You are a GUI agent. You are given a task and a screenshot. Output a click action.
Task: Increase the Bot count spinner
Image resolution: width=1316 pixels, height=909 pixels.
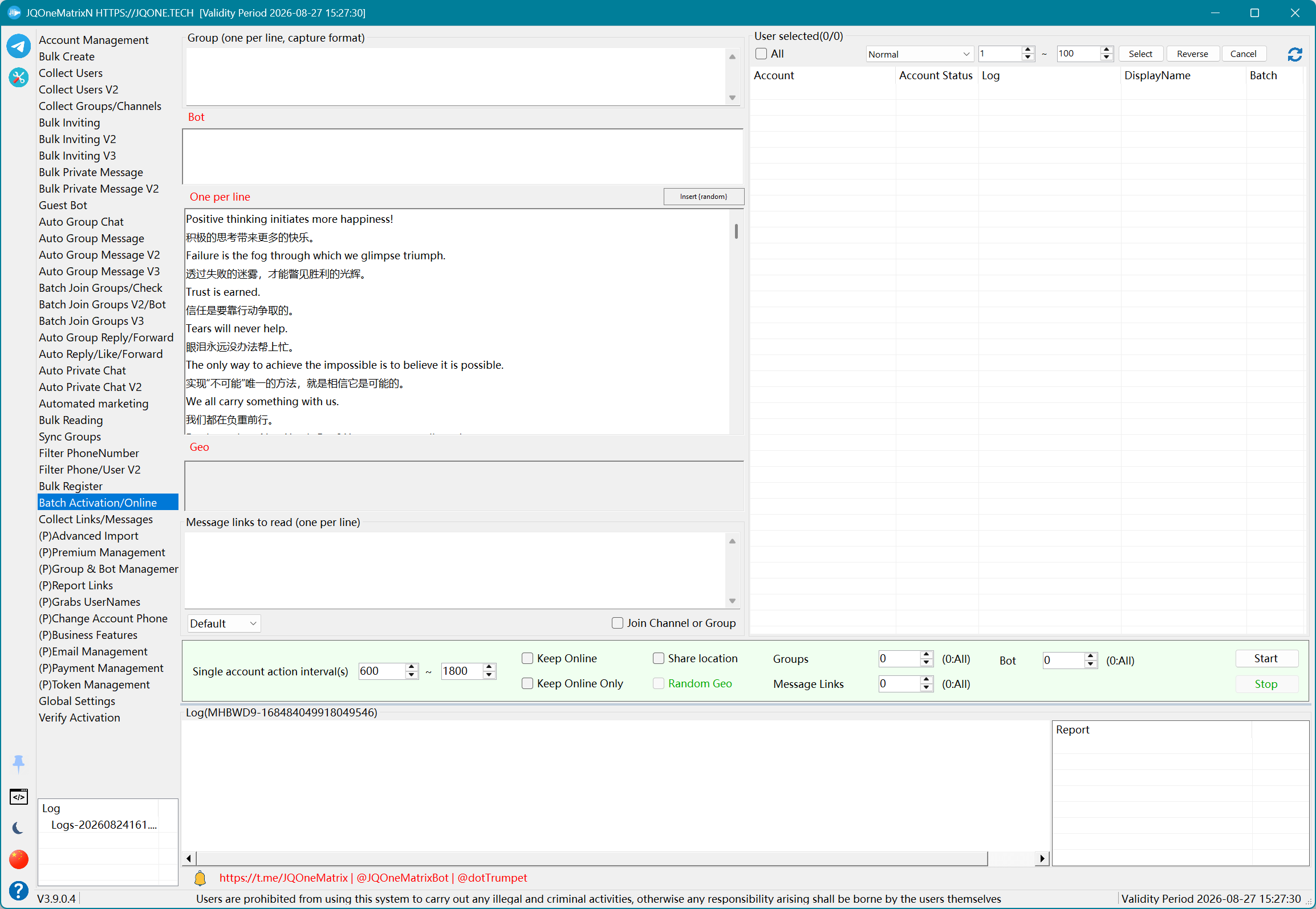pos(1091,657)
